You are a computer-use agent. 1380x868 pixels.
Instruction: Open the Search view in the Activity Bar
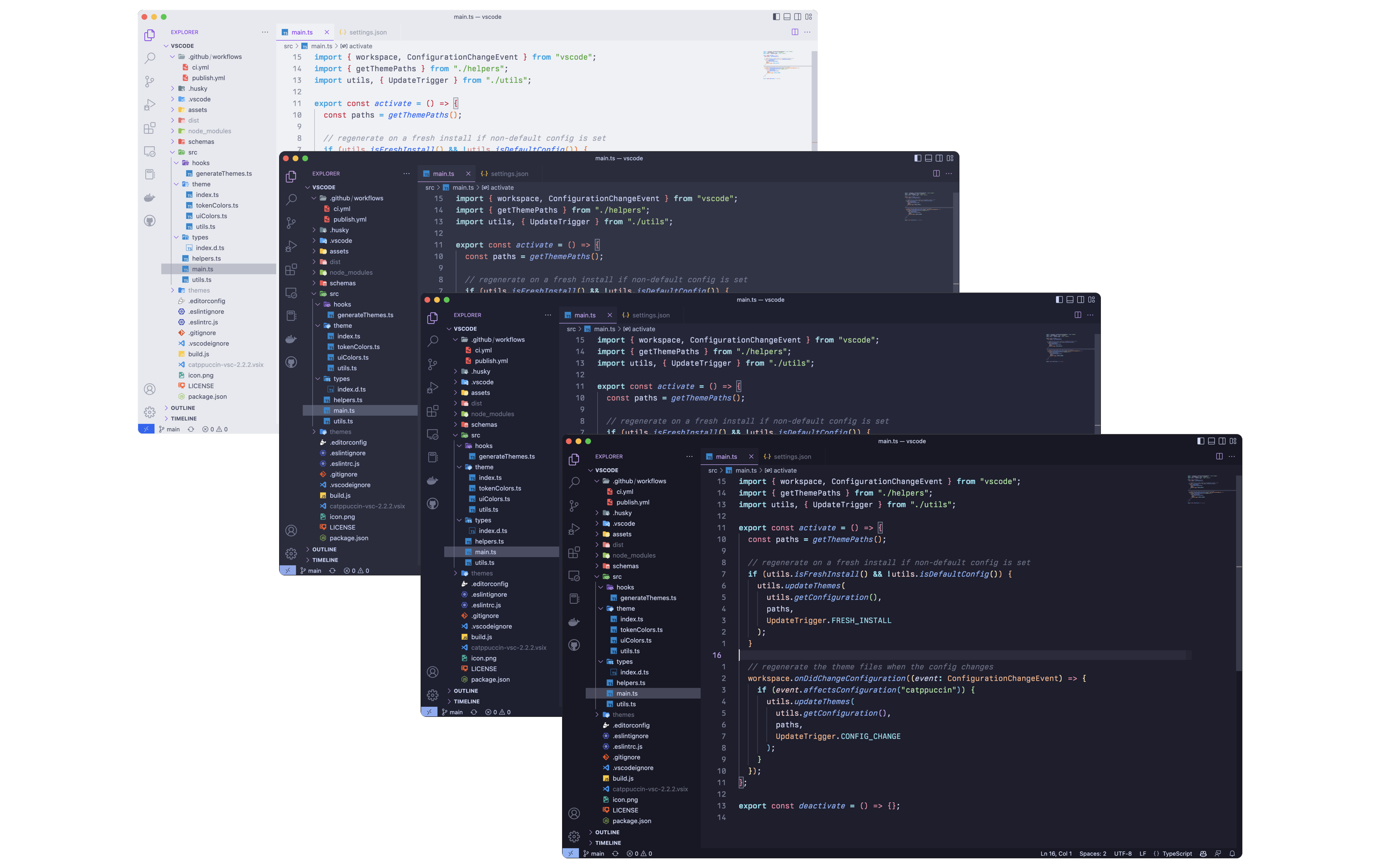click(574, 483)
